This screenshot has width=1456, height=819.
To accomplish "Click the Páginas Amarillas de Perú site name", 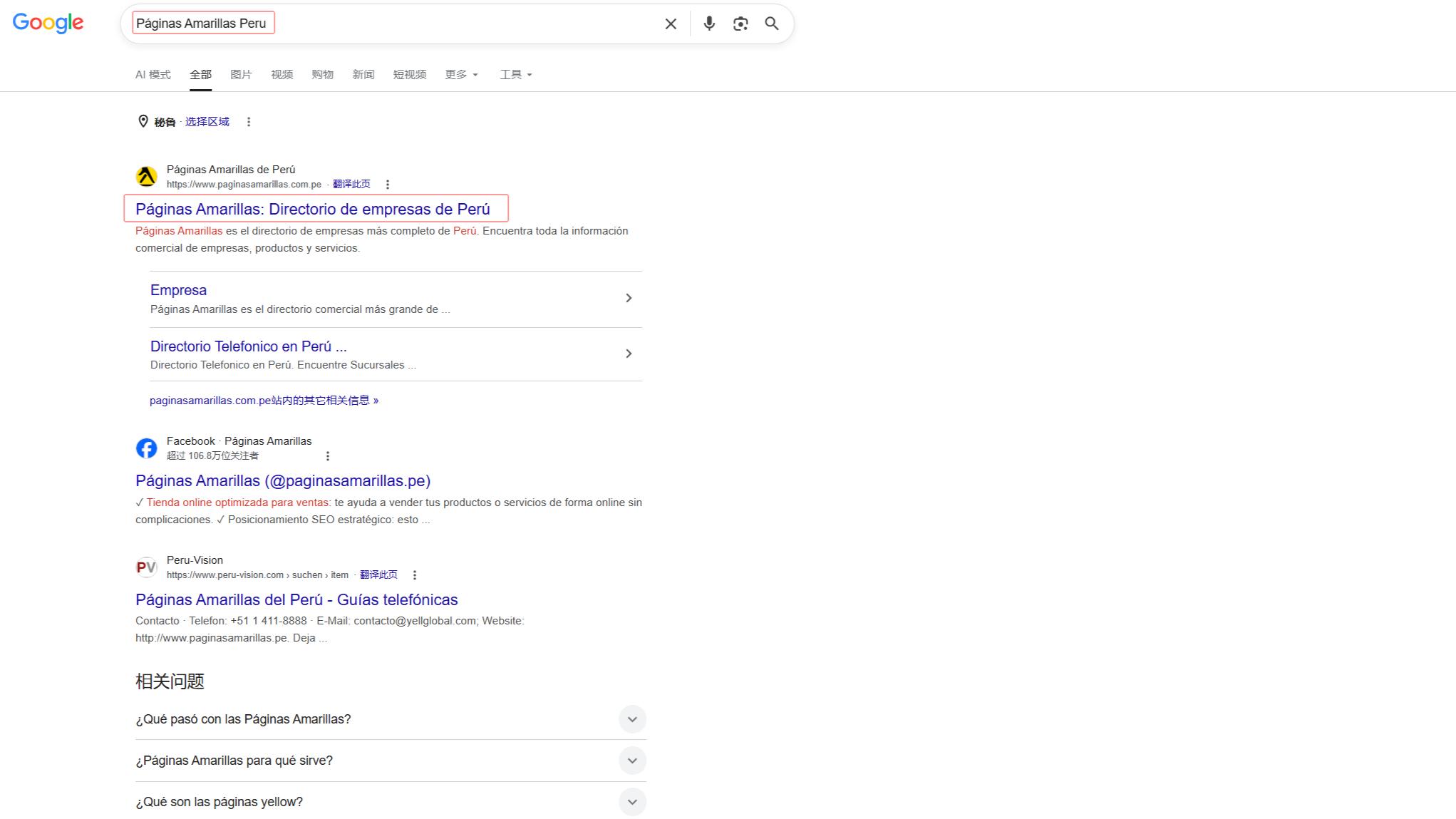I will [231, 170].
